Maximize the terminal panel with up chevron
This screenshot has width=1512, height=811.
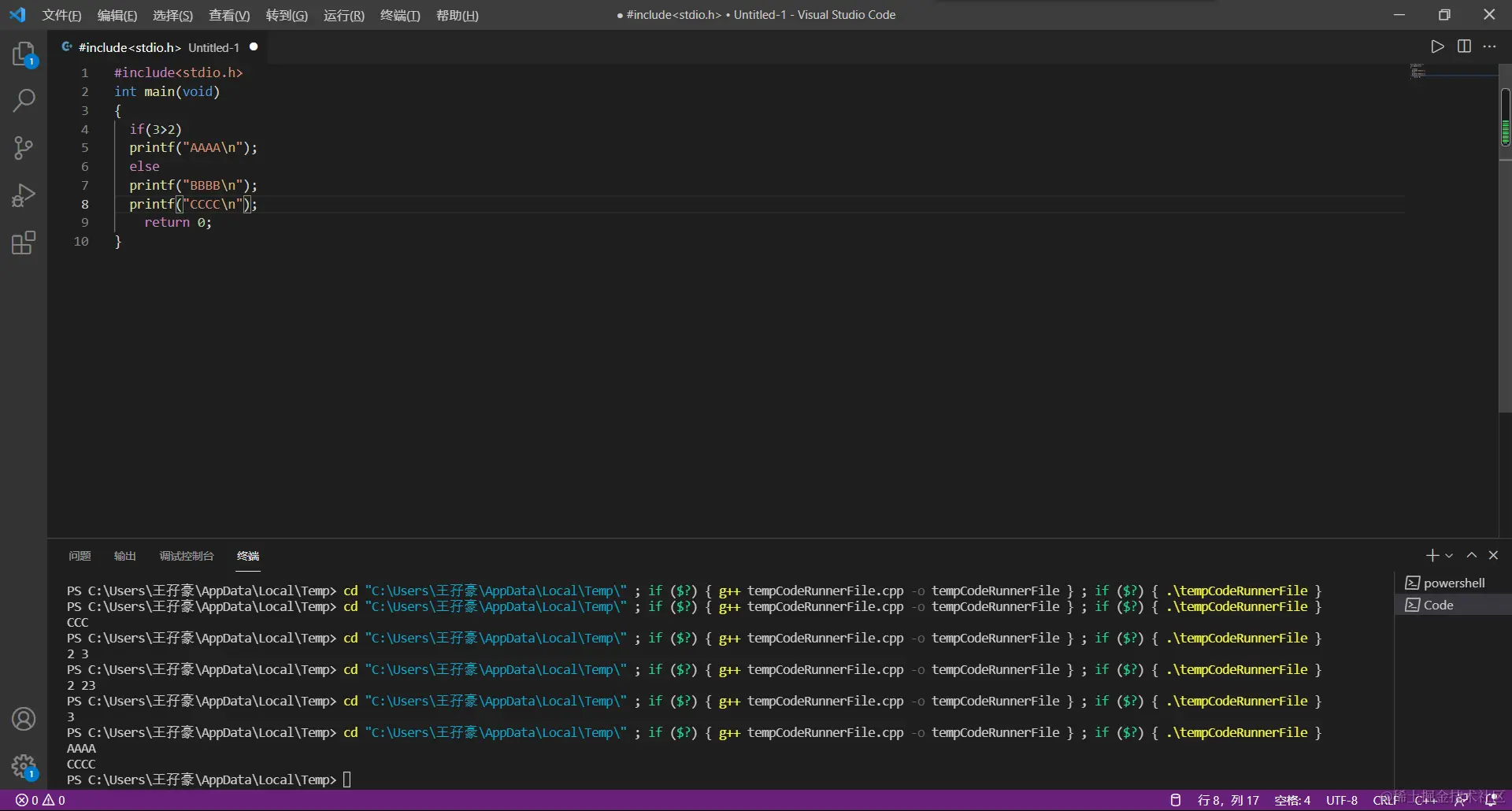pyautogui.click(x=1471, y=555)
